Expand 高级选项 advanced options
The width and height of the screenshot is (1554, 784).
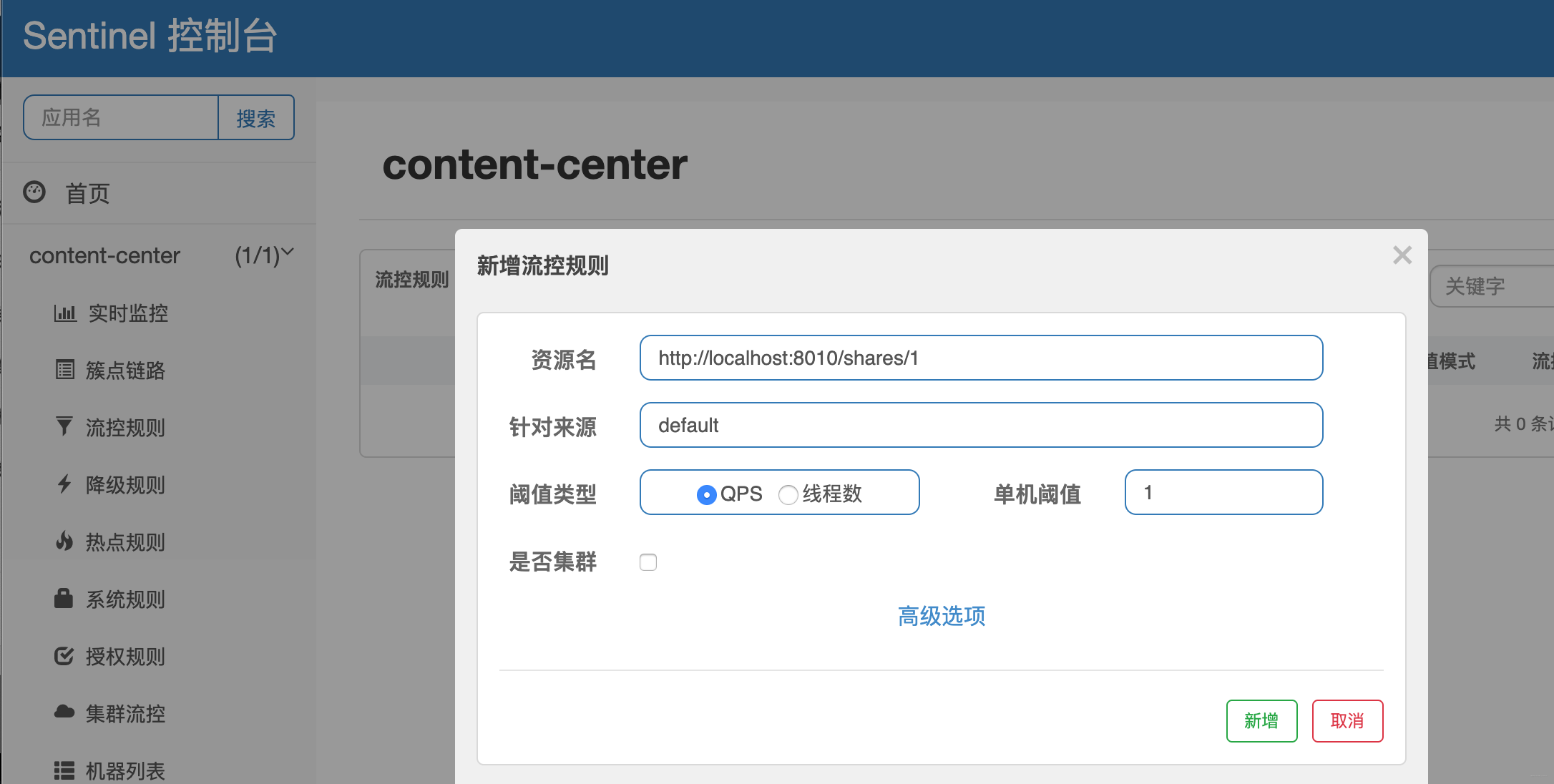[x=942, y=616]
